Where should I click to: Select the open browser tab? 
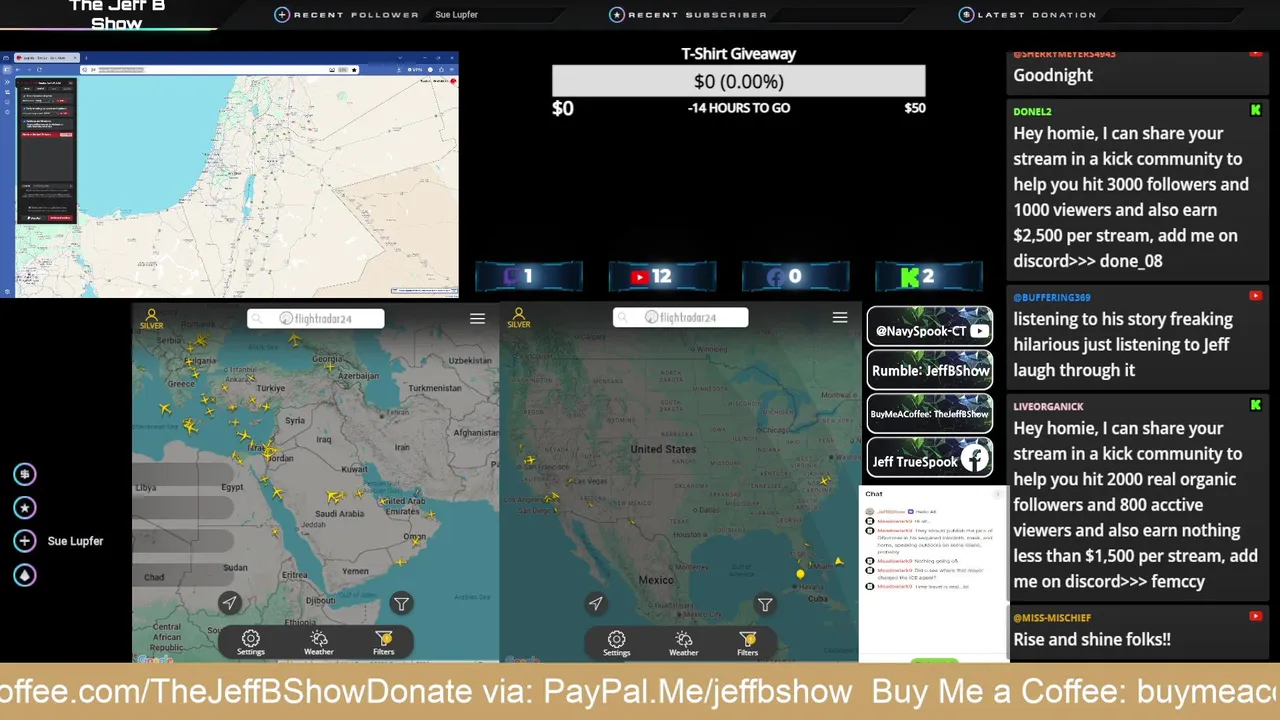(x=47, y=58)
